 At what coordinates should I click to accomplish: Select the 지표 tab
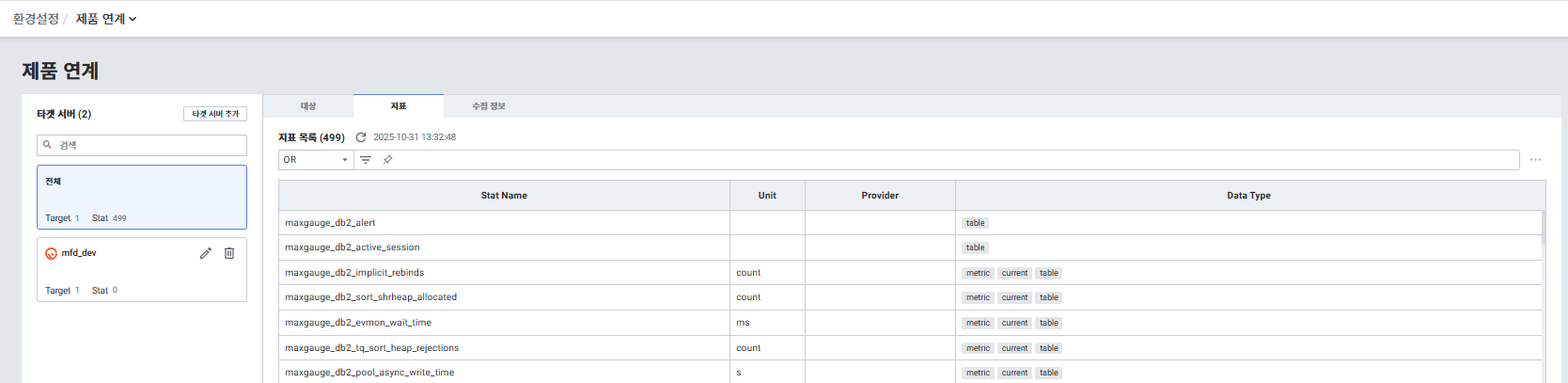[x=399, y=106]
